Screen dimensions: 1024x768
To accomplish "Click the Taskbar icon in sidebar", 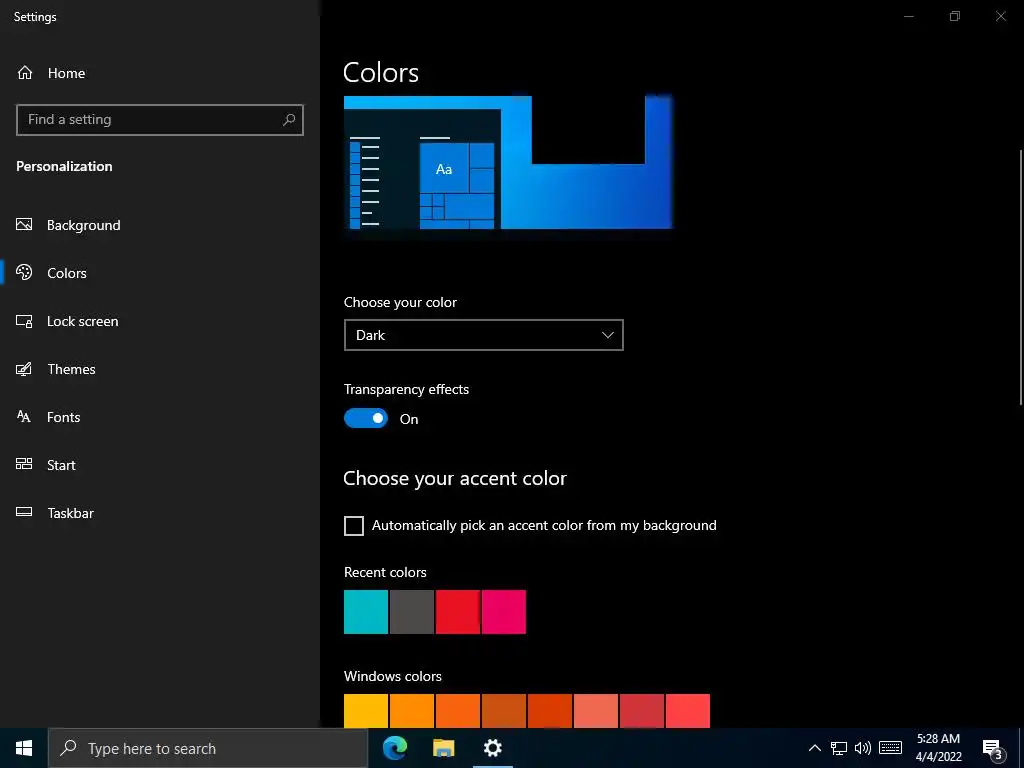I will point(24,512).
